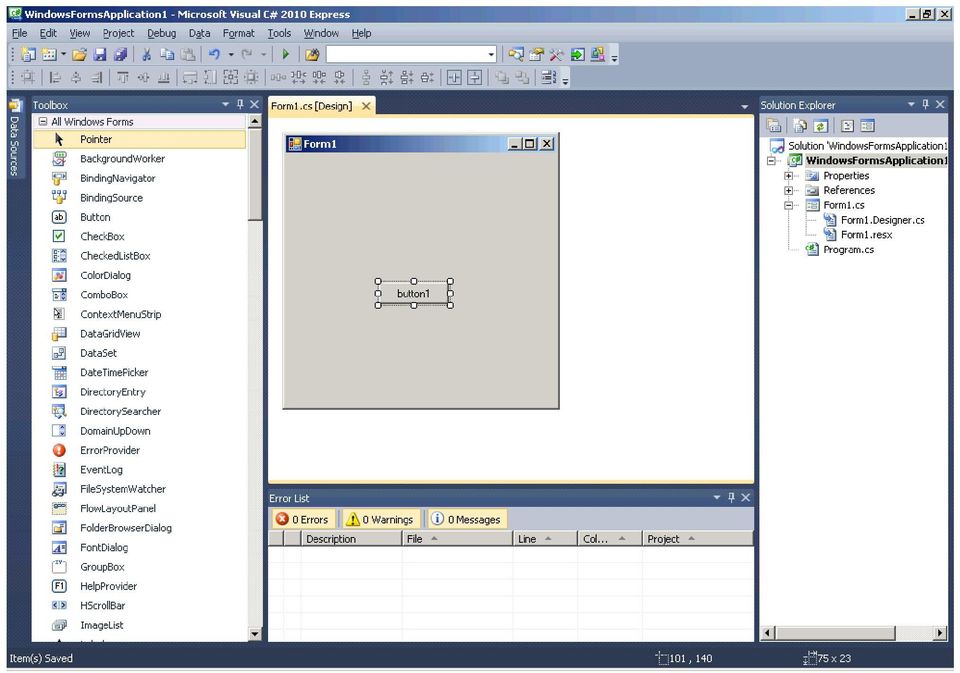This screenshot has height=673, width=960.
Task: Click the Center Horizontally layout icon
Action: point(454,77)
